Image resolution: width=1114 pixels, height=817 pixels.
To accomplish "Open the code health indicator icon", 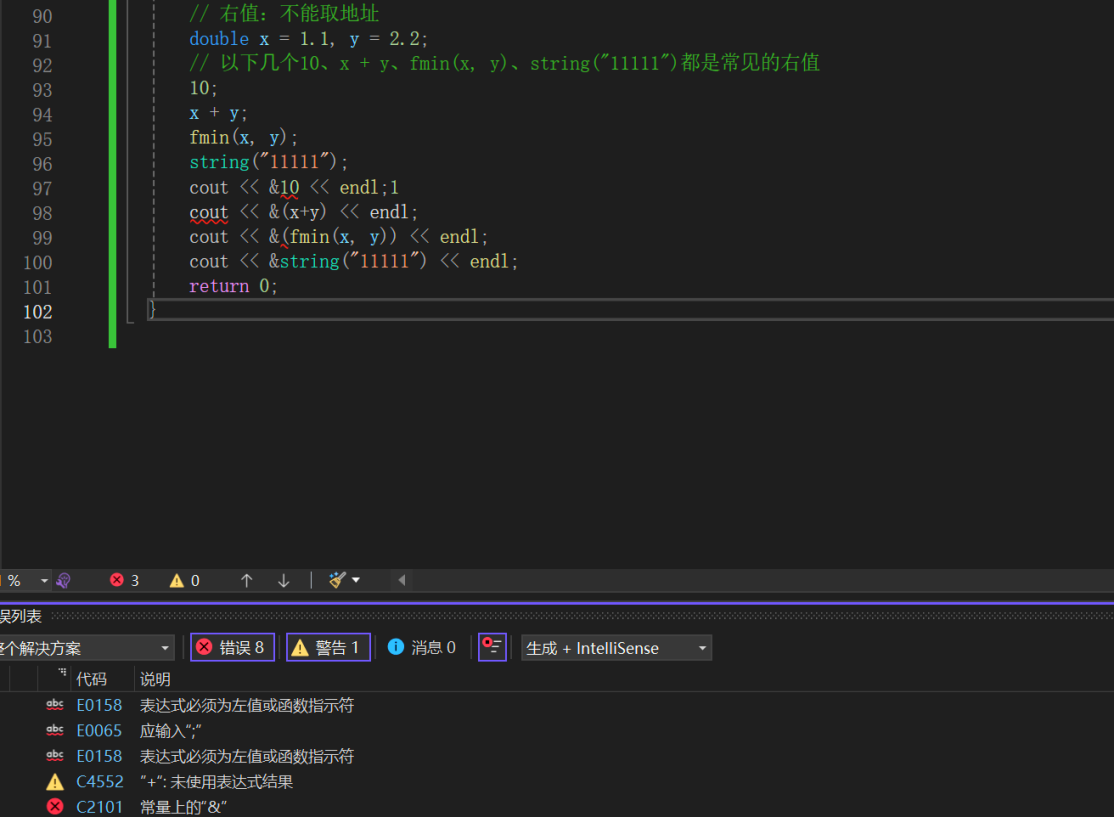I will click(x=64, y=581).
